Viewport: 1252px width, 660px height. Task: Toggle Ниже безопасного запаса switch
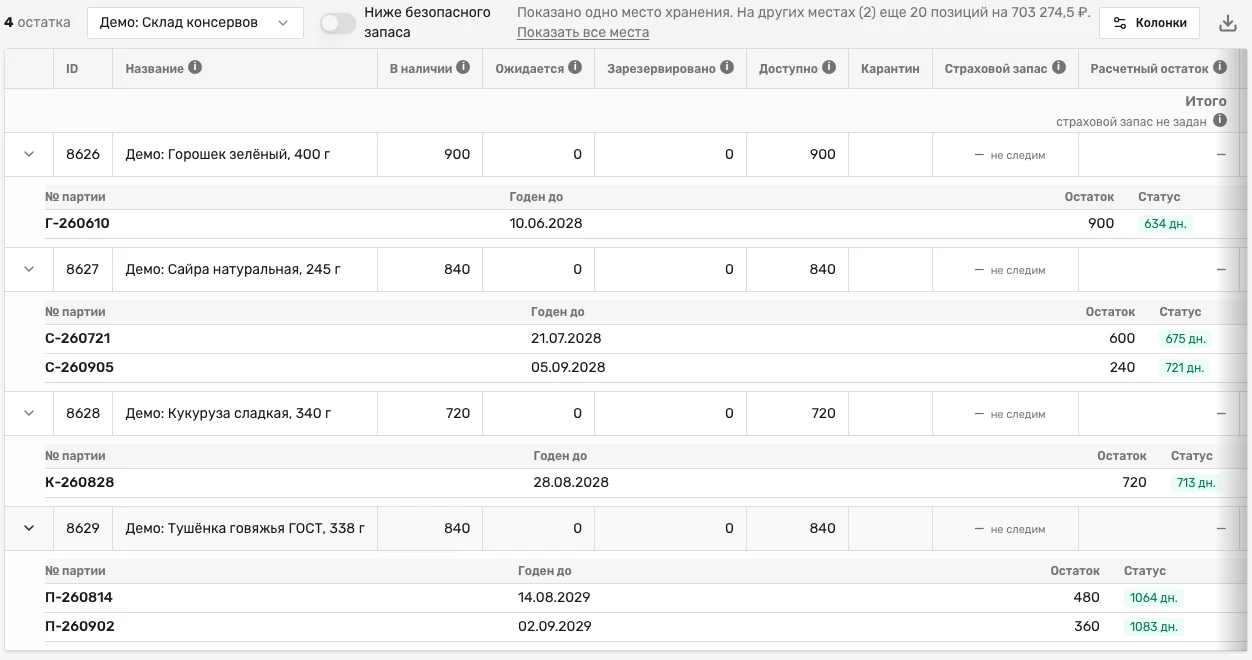point(338,23)
